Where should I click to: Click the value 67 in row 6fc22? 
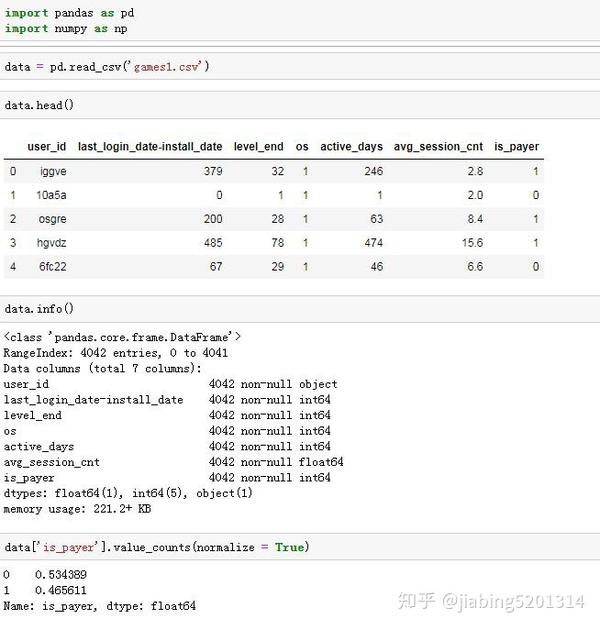pos(216,267)
